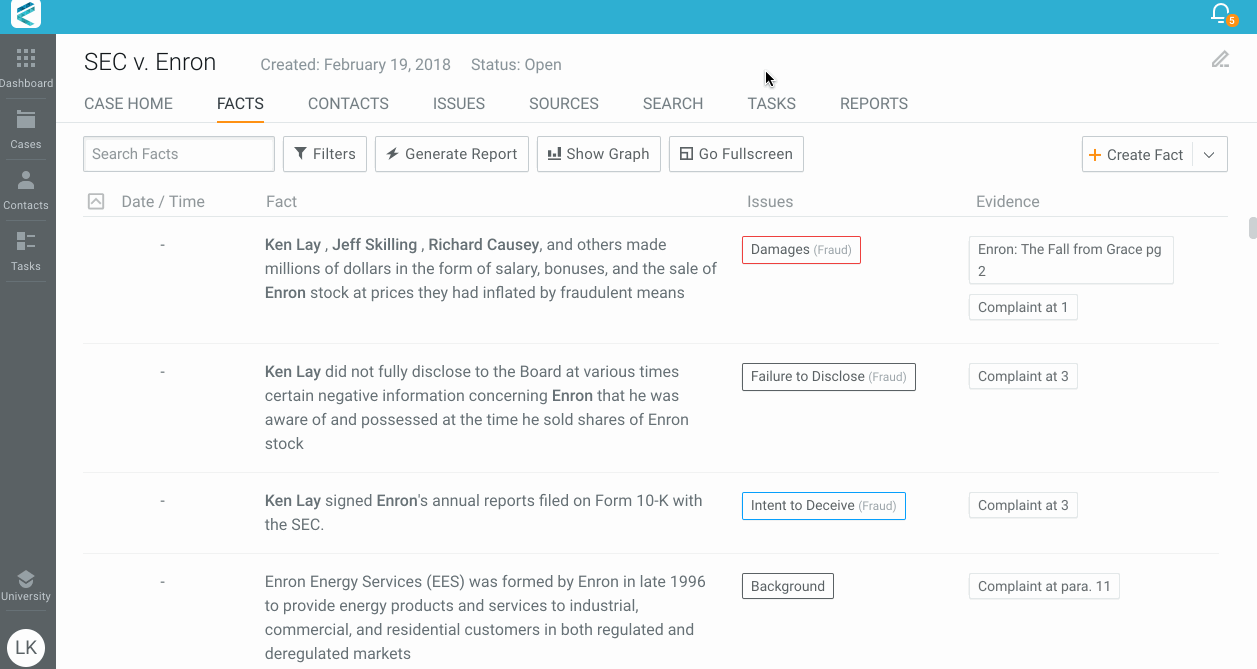The image size is (1257, 669).
Task: Click the CaseFleet logo in the top bar
Action: point(27,15)
